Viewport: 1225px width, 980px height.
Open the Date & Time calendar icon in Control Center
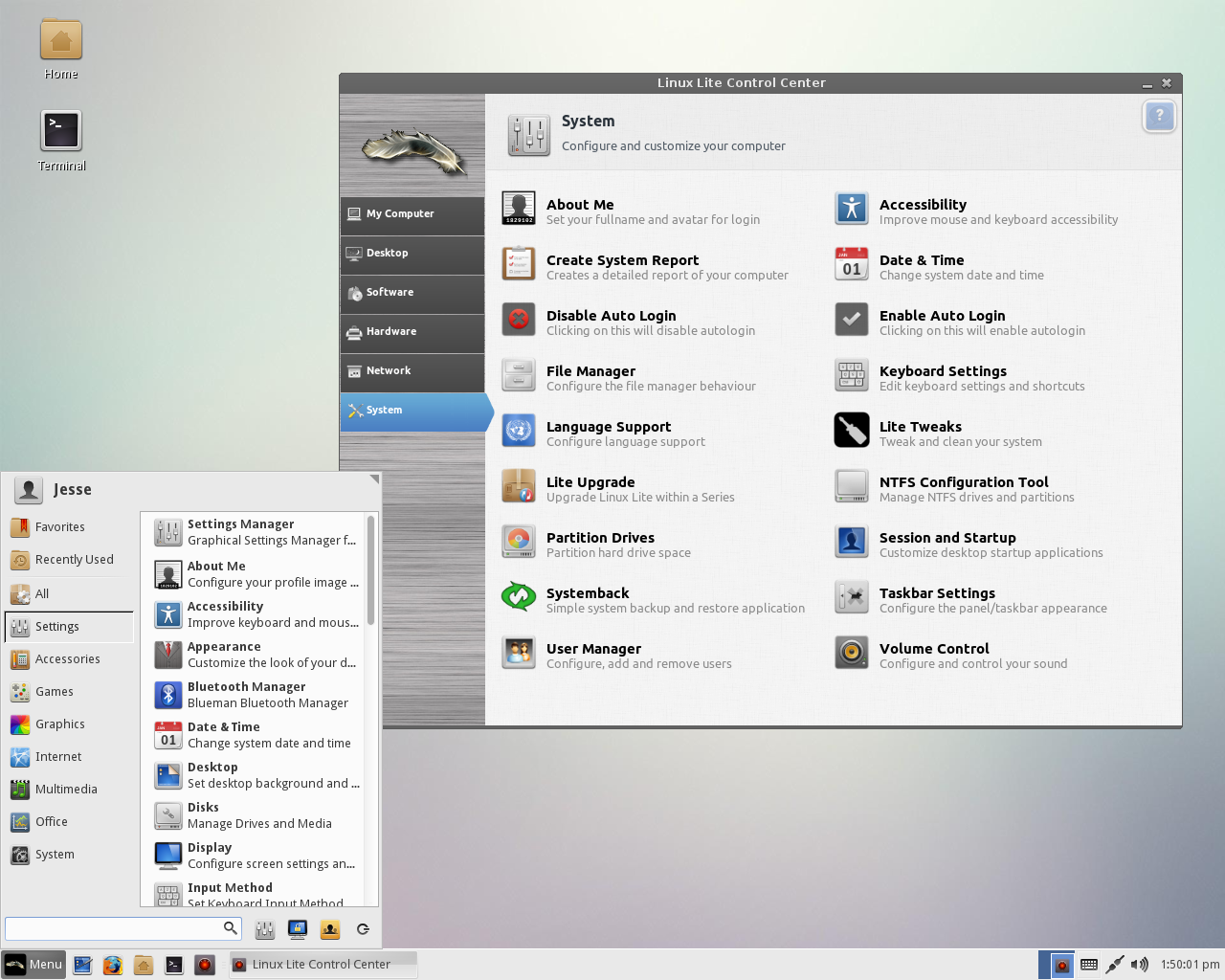pyautogui.click(x=851, y=264)
